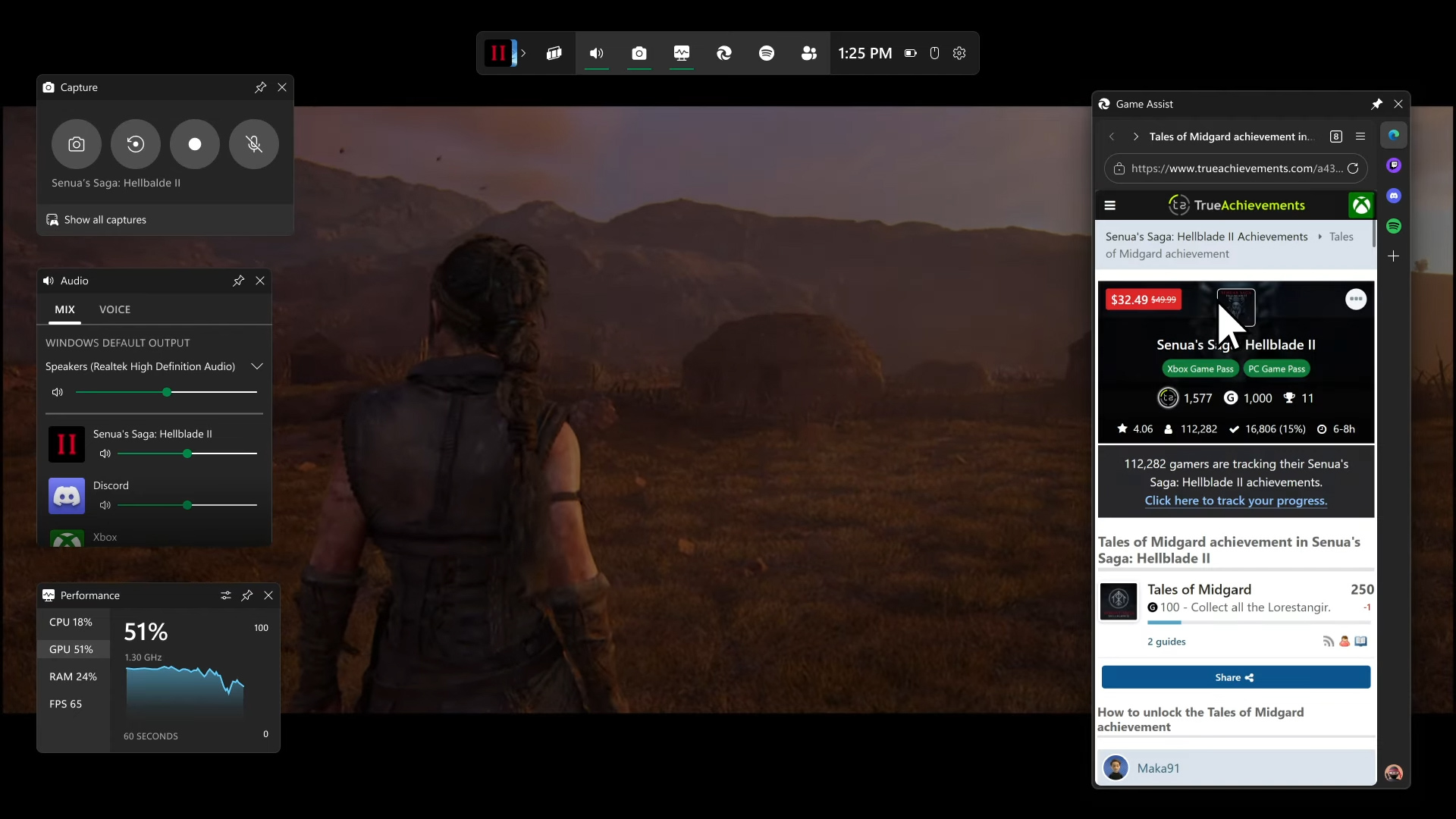Viewport: 1456px width, 819px height.
Task: Toggle the Performance widget from the Game Bar
Action: pos(682,53)
